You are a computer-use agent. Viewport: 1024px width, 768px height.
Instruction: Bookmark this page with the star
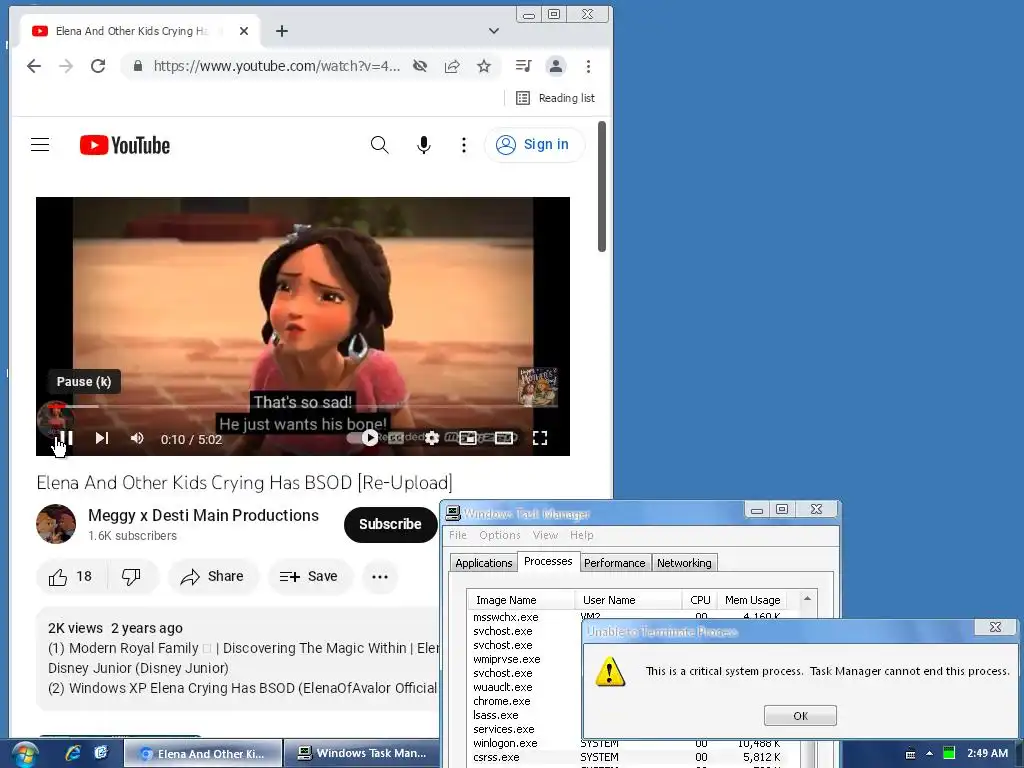(x=484, y=66)
